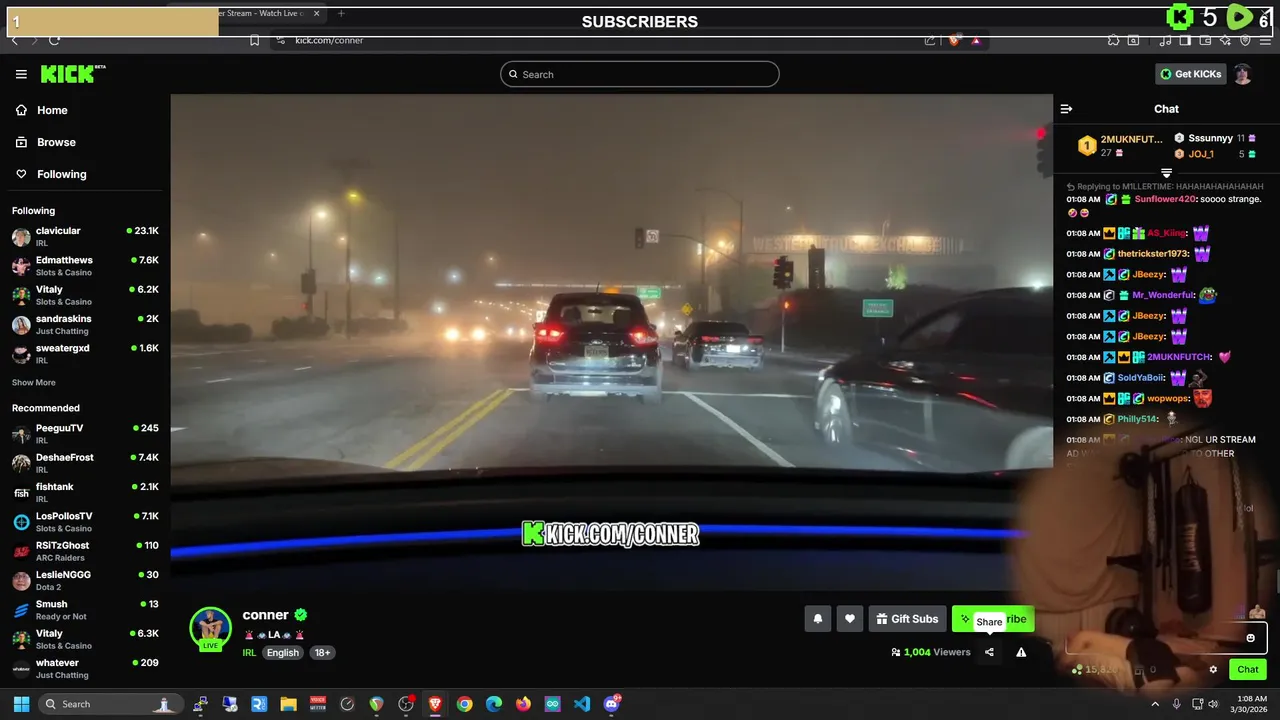Open LosPollosTV recommended channel
1280x720 pixels.
pyautogui.click(x=85, y=521)
